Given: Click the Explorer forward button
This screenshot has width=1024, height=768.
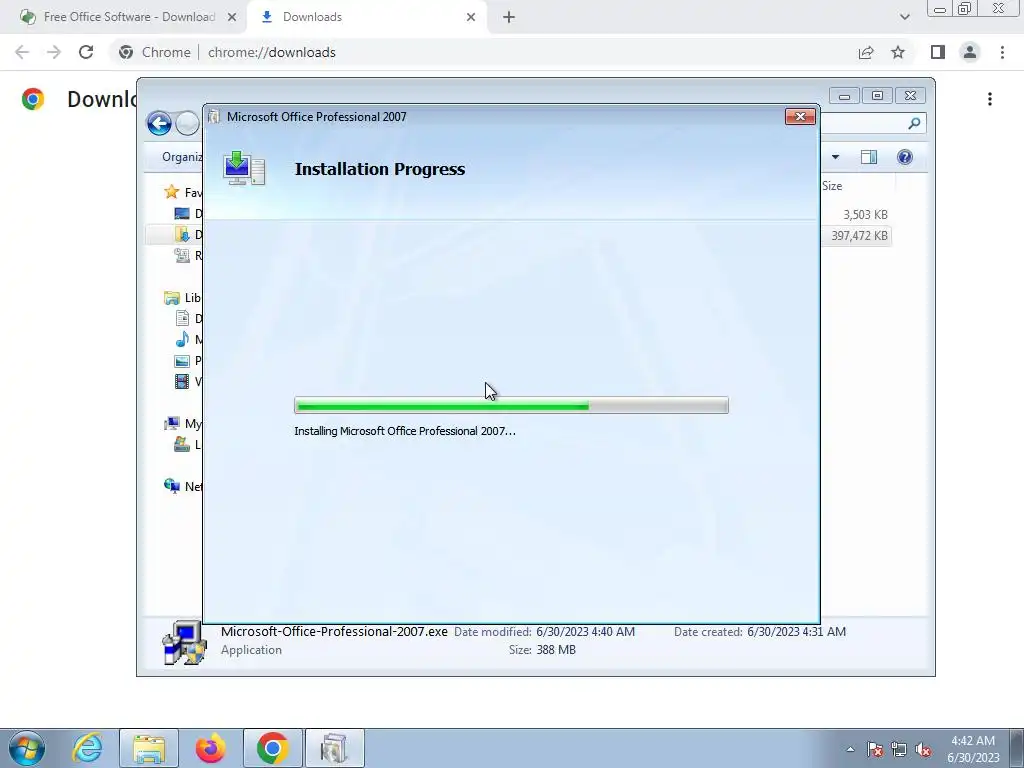Looking at the screenshot, I should [x=187, y=123].
